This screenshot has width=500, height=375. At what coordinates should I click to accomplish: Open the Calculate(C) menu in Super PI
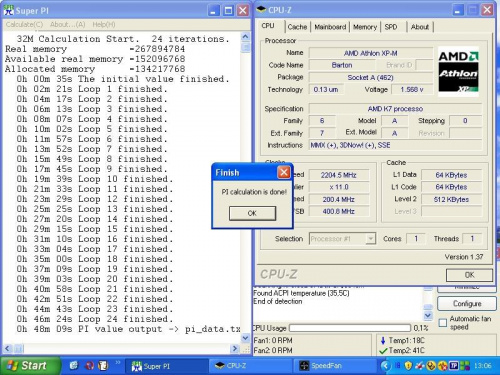point(24,24)
